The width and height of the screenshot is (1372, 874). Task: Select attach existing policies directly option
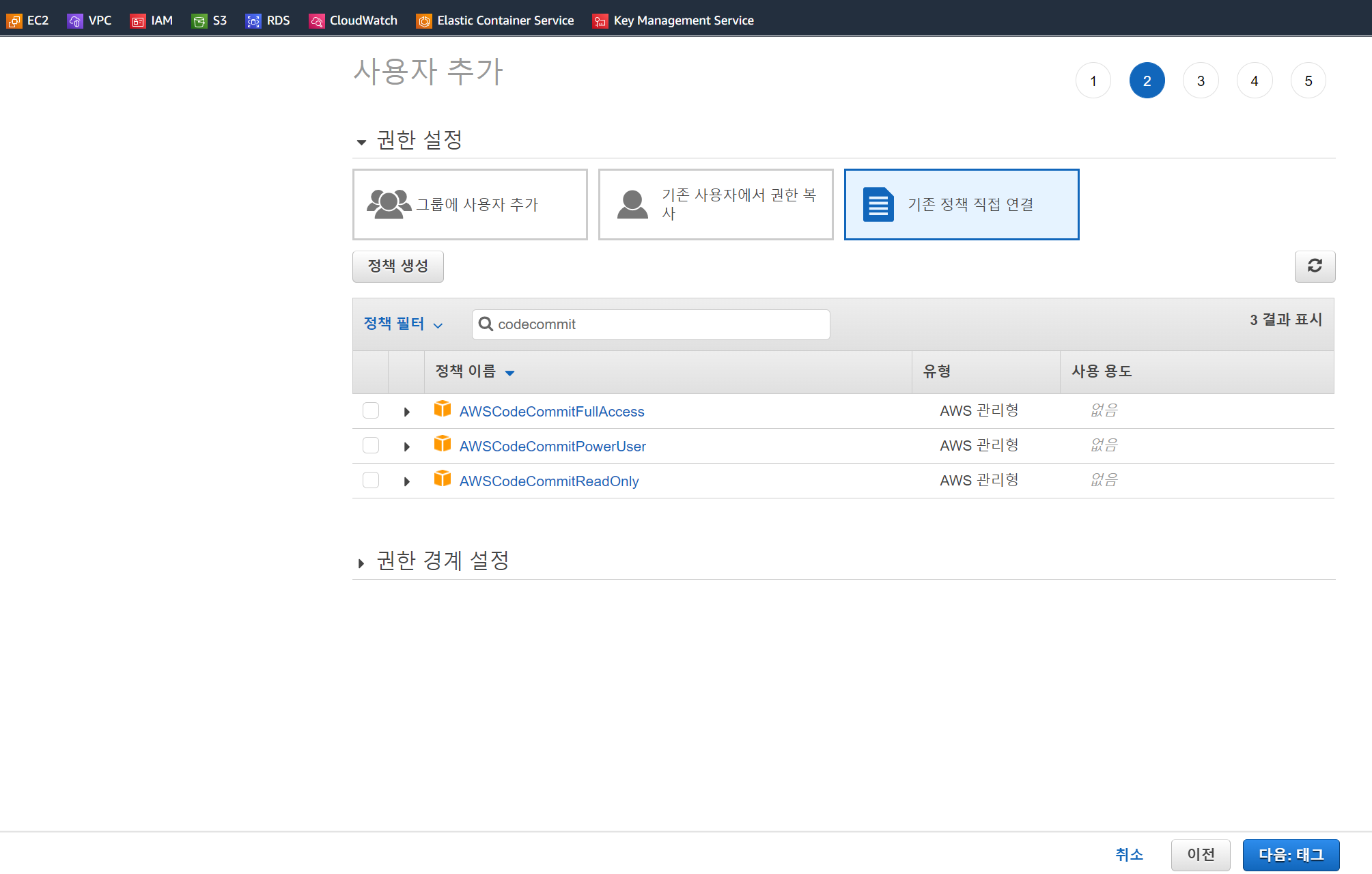pos(961,204)
